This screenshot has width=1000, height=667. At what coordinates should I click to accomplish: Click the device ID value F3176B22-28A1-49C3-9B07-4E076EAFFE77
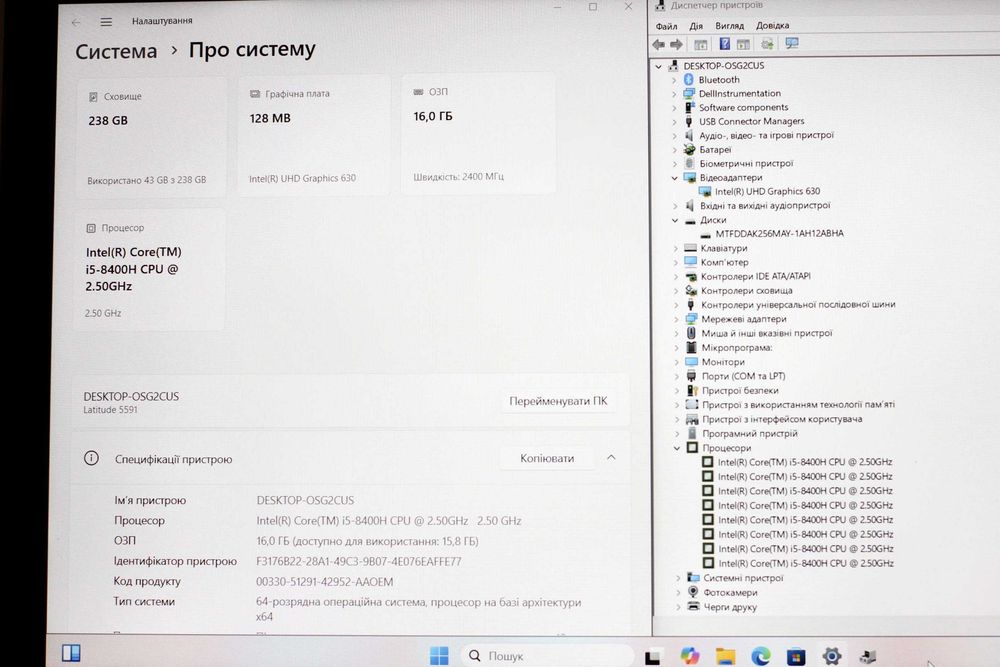(x=358, y=562)
